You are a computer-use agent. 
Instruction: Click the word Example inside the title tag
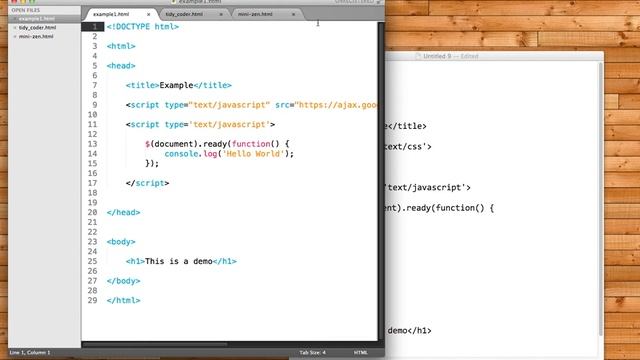pos(176,85)
